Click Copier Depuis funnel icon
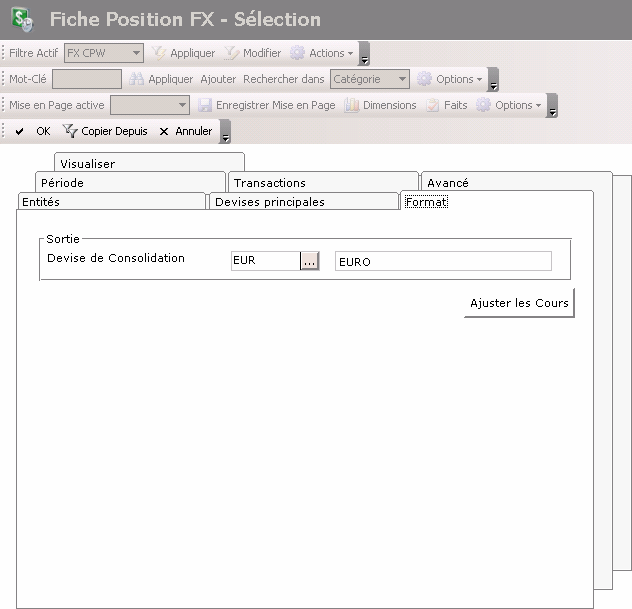Image resolution: width=632 pixels, height=609 pixels. [105, 131]
